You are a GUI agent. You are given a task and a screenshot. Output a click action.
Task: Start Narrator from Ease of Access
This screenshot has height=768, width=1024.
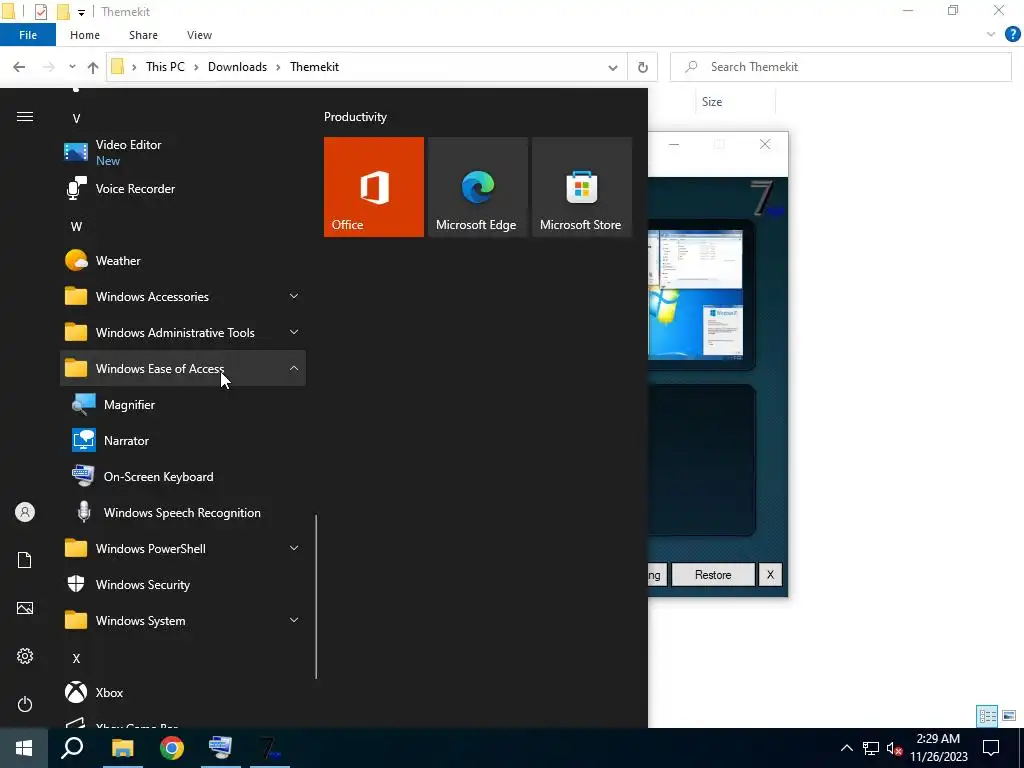(183, 441)
